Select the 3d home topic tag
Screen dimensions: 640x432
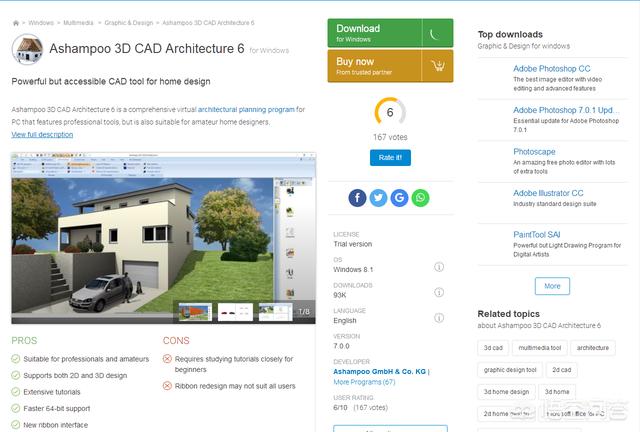[x=557, y=392]
